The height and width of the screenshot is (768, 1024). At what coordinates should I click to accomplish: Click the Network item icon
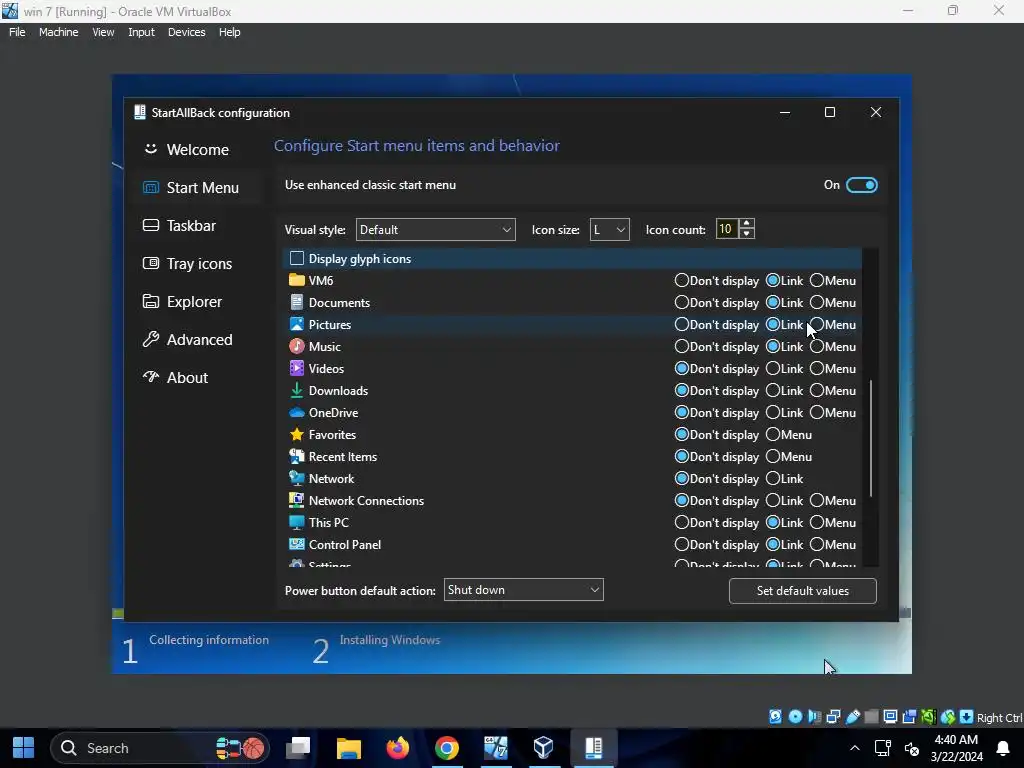click(x=296, y=478)
